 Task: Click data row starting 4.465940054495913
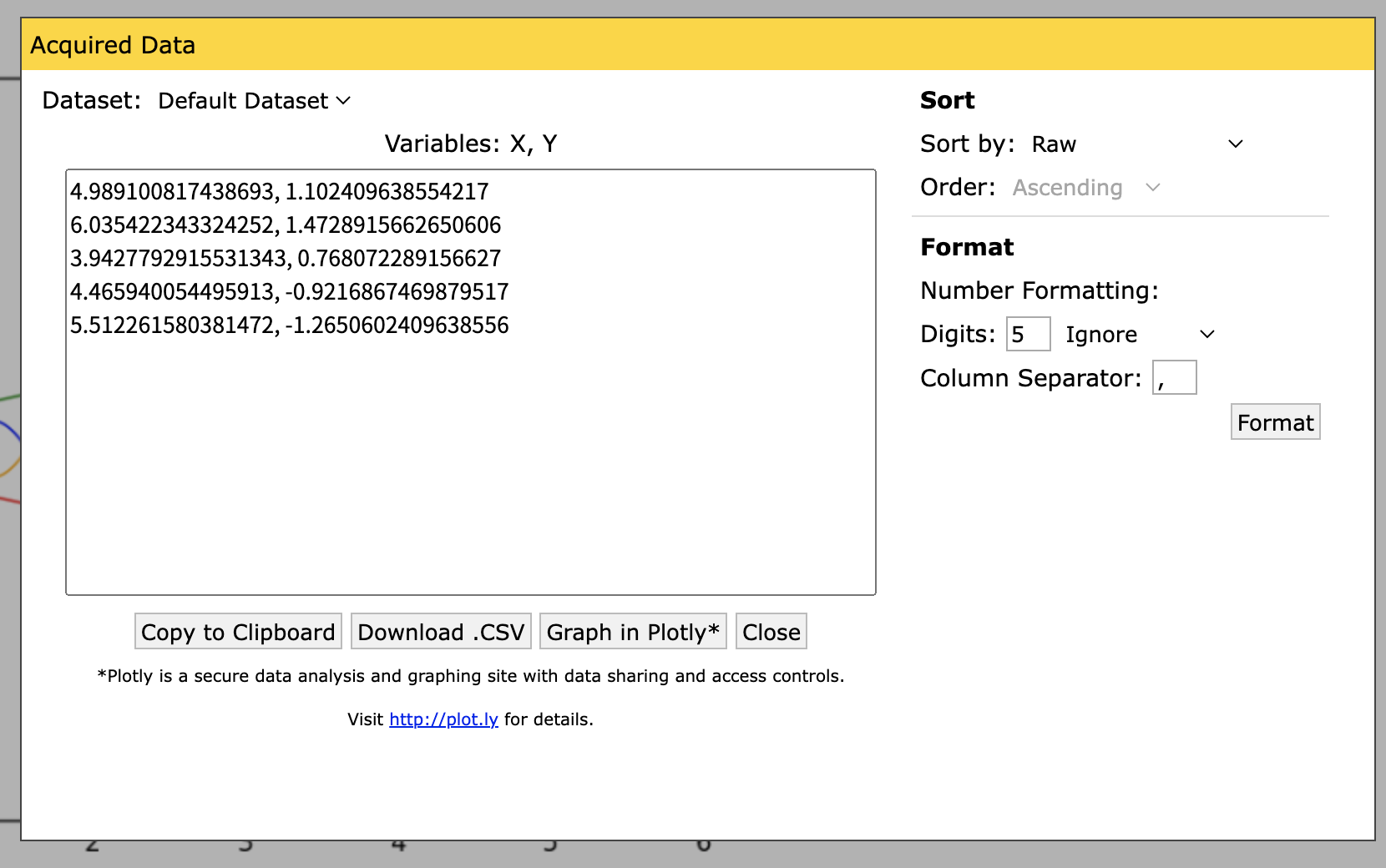(x=290, y=292)
